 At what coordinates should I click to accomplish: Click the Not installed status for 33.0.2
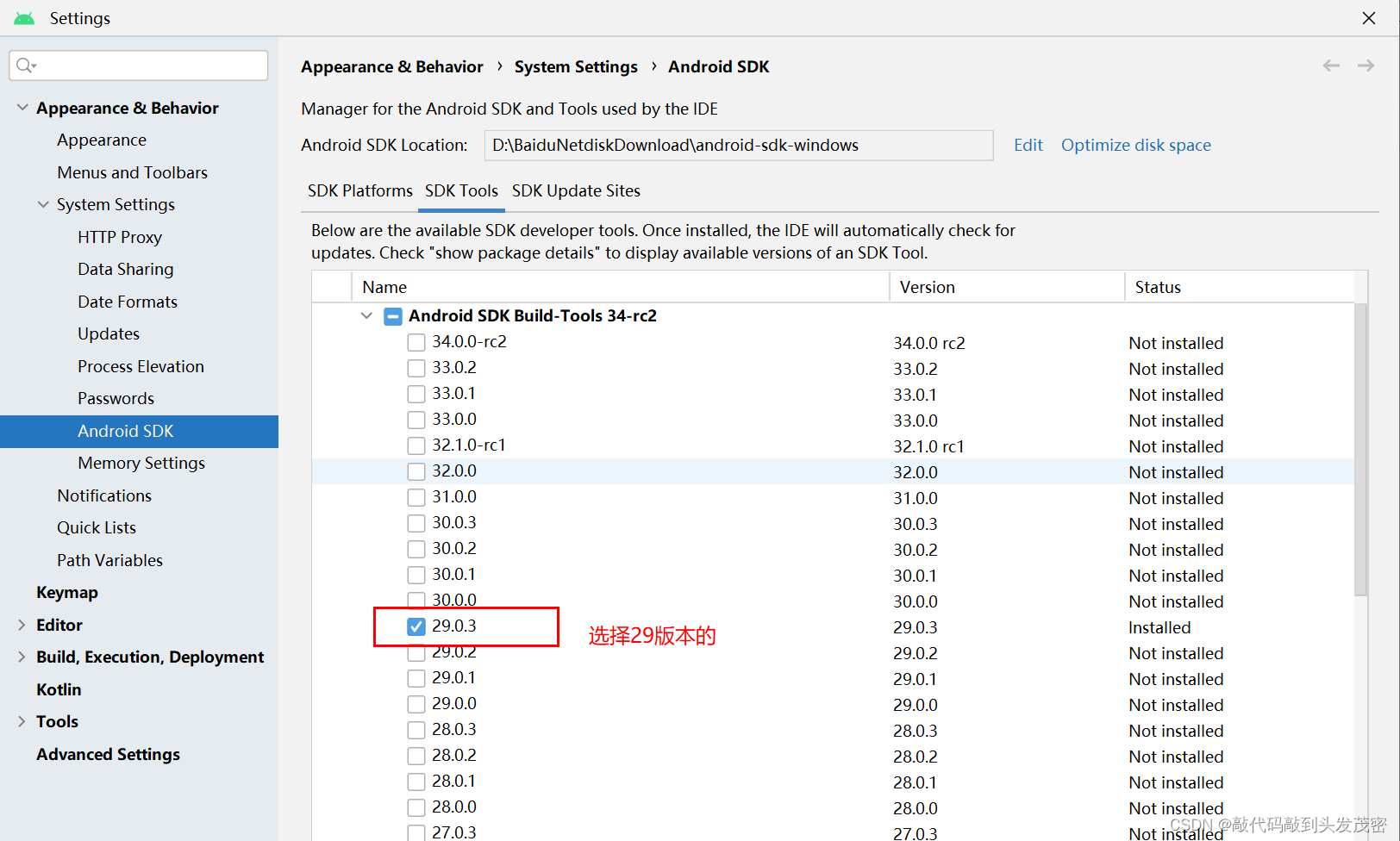[x=1176, y=369]
